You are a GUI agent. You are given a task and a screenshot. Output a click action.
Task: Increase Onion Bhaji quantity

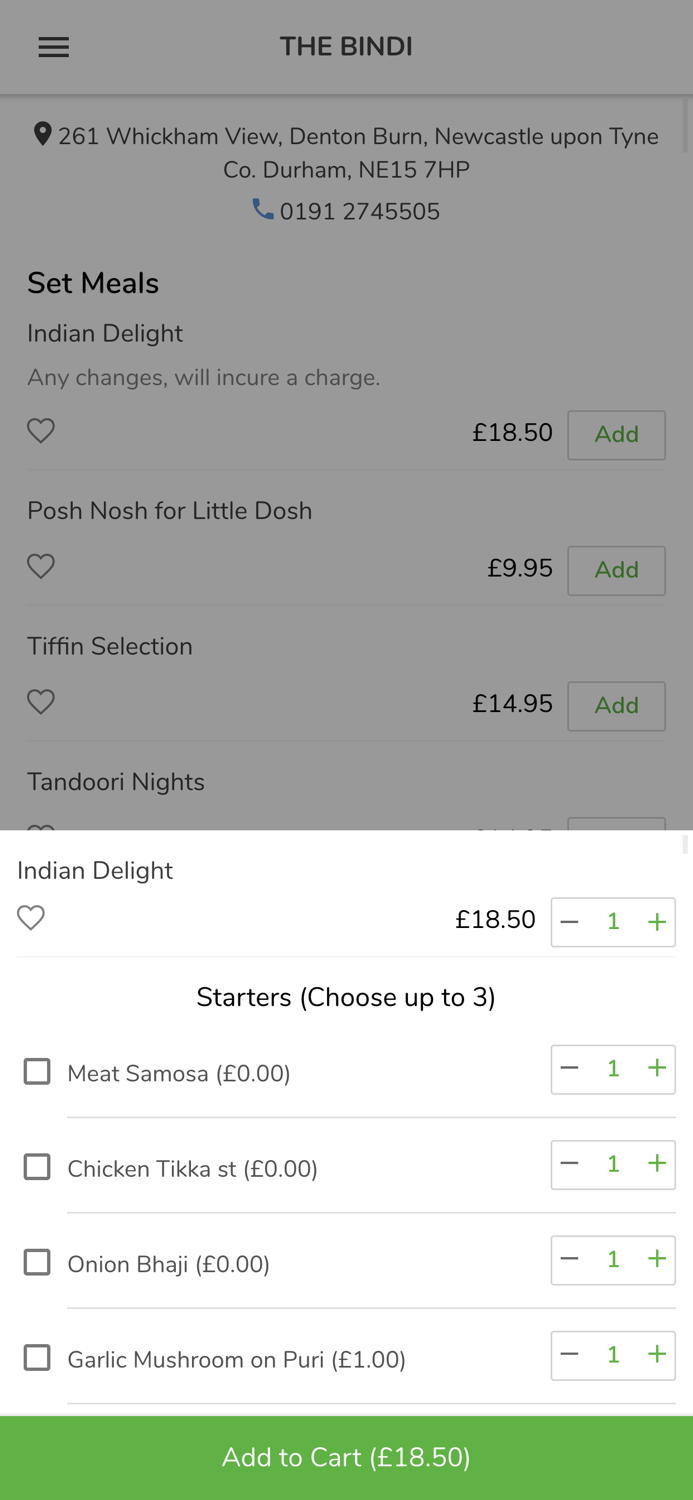coord(656,1260)
